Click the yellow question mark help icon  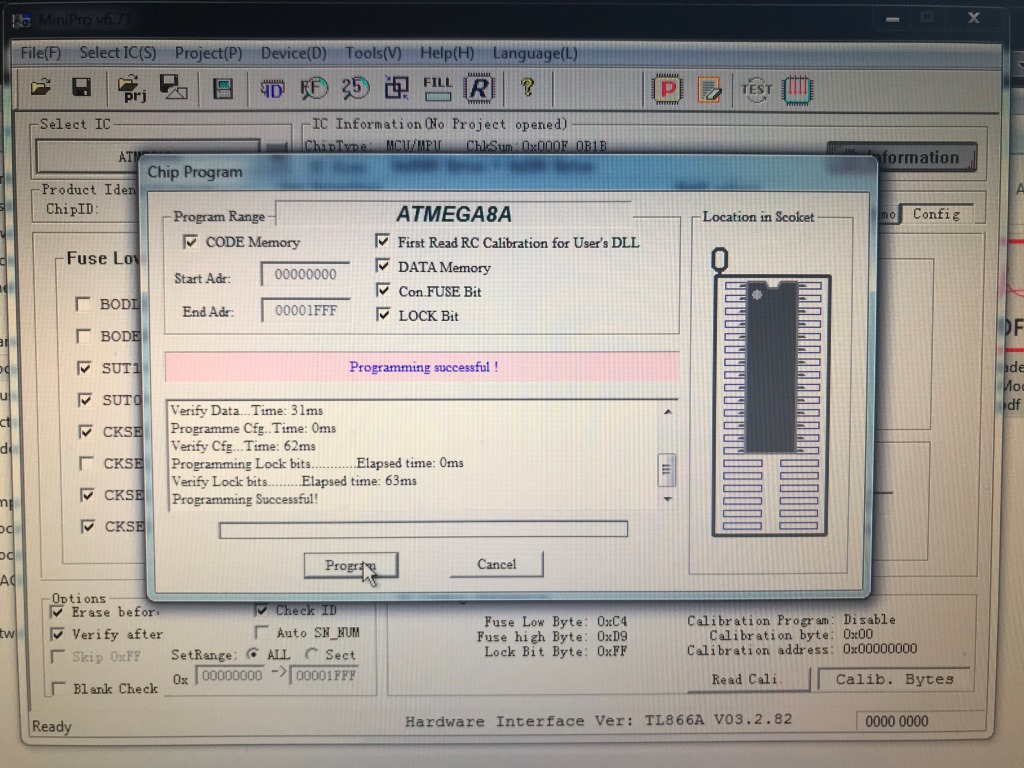pyautogui.click(x=527, y=88)
